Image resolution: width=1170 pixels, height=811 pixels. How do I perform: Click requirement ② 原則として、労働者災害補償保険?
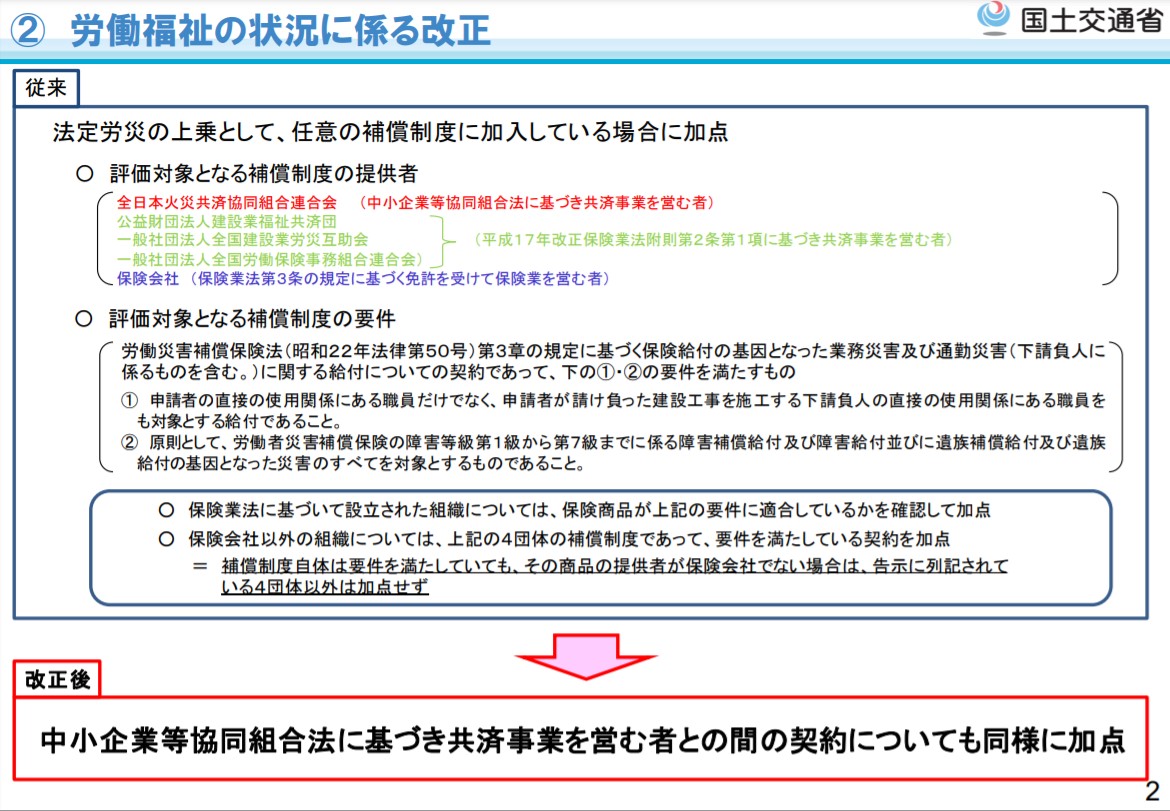click(613, 453)
